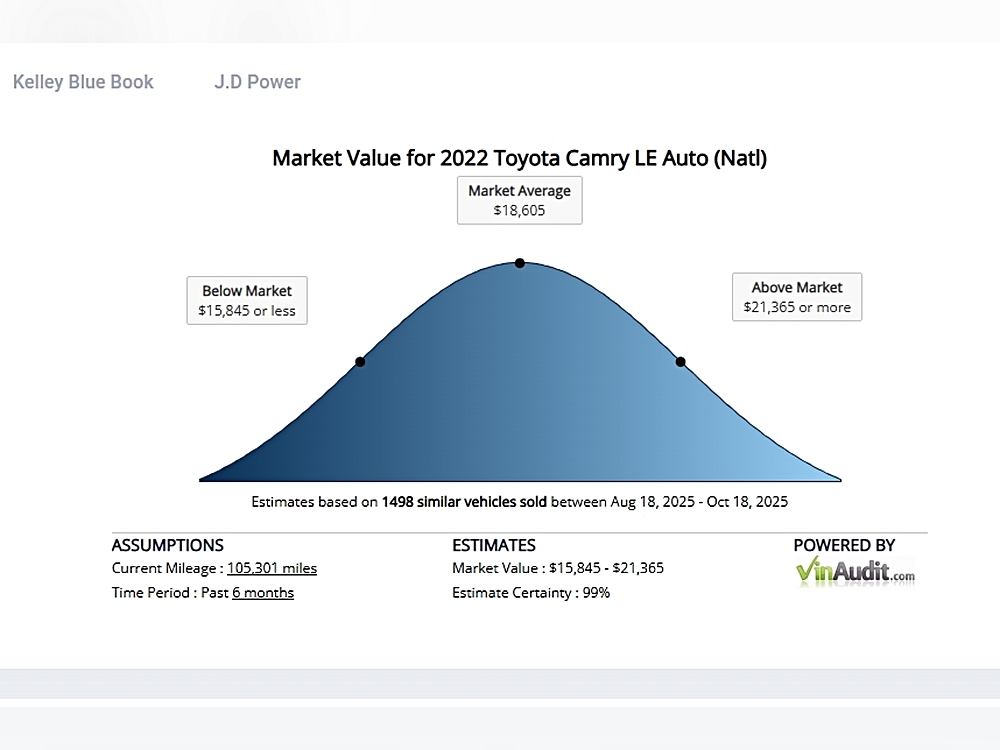Click the VinAudit.com logo
This screenshot has height=750, width=1000.
[x=855, y=573]
